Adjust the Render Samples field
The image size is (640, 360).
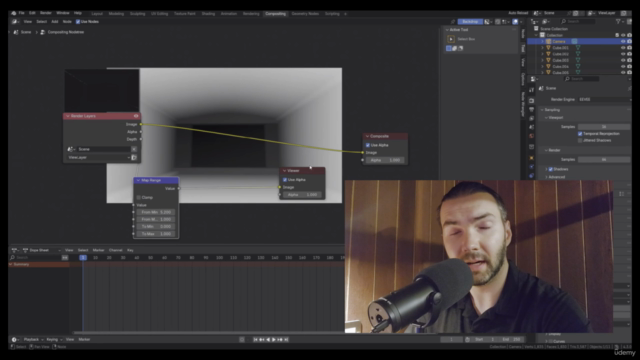604,159
